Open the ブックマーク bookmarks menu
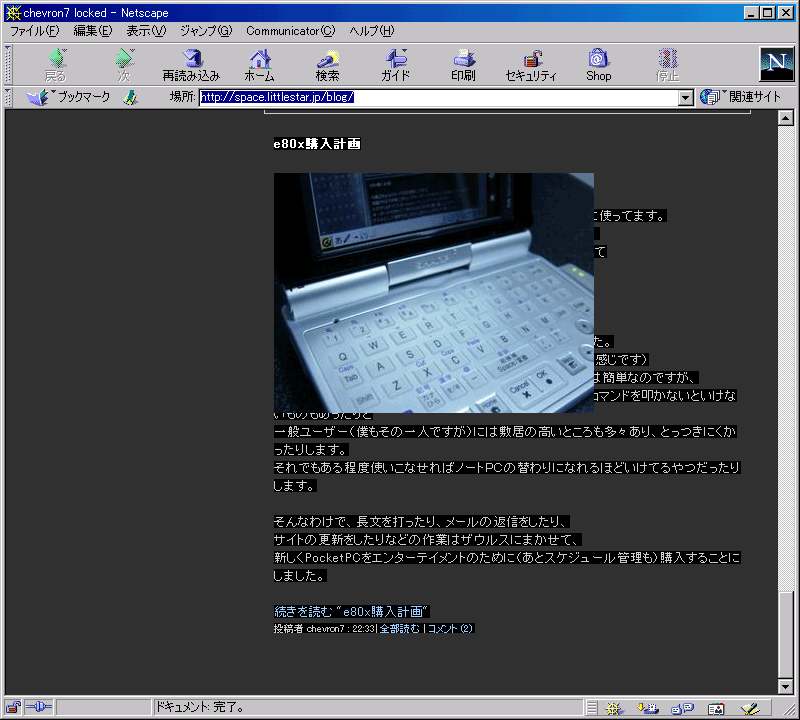This screenshot has height=720, width=800. (x=68, y=97)
